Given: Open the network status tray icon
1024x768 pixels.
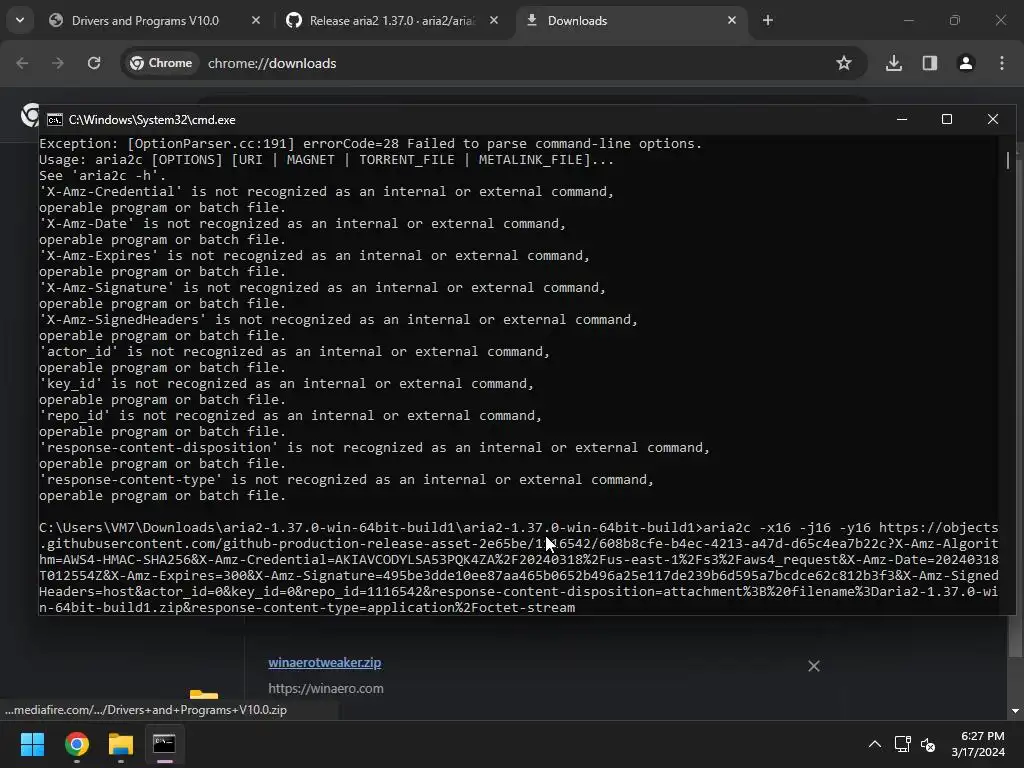Looking at the screenshot, I should (x=903, y=744).
